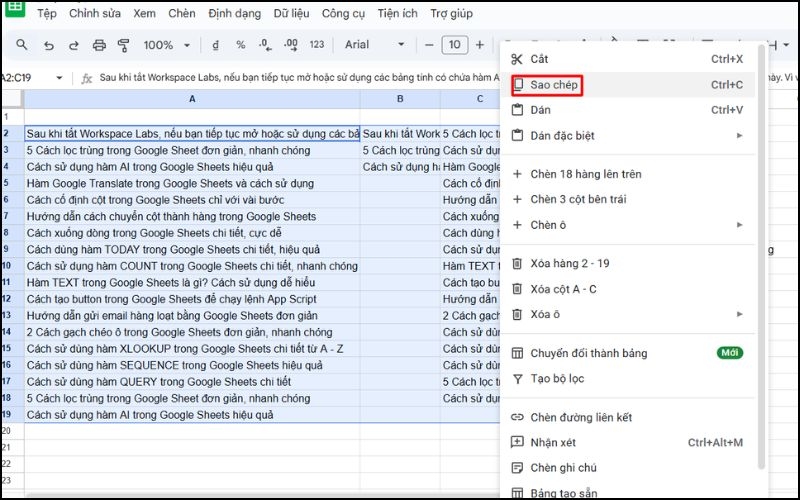Increase font size with plus button
This screenshot has height=500, width=800.
pyautogui.click(x=480, y=45)
